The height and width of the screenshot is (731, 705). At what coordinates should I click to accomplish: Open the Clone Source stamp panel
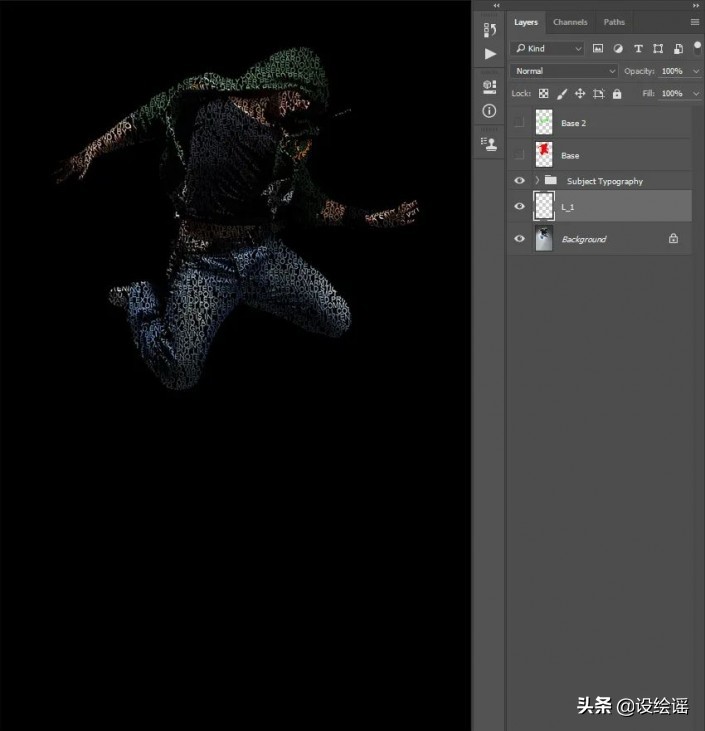(x=489, y=144)
